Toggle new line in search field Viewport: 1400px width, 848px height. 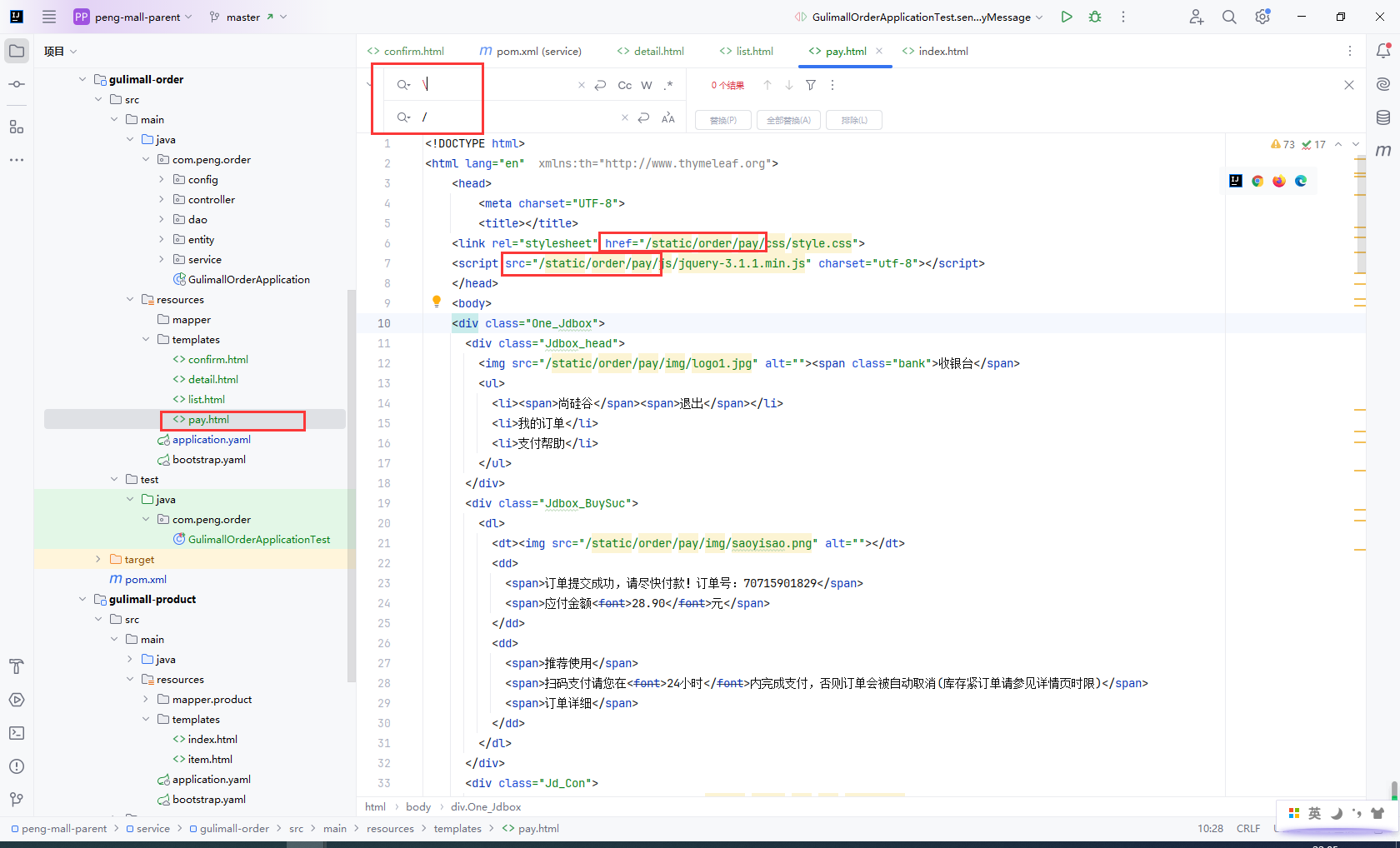point(600,85)
